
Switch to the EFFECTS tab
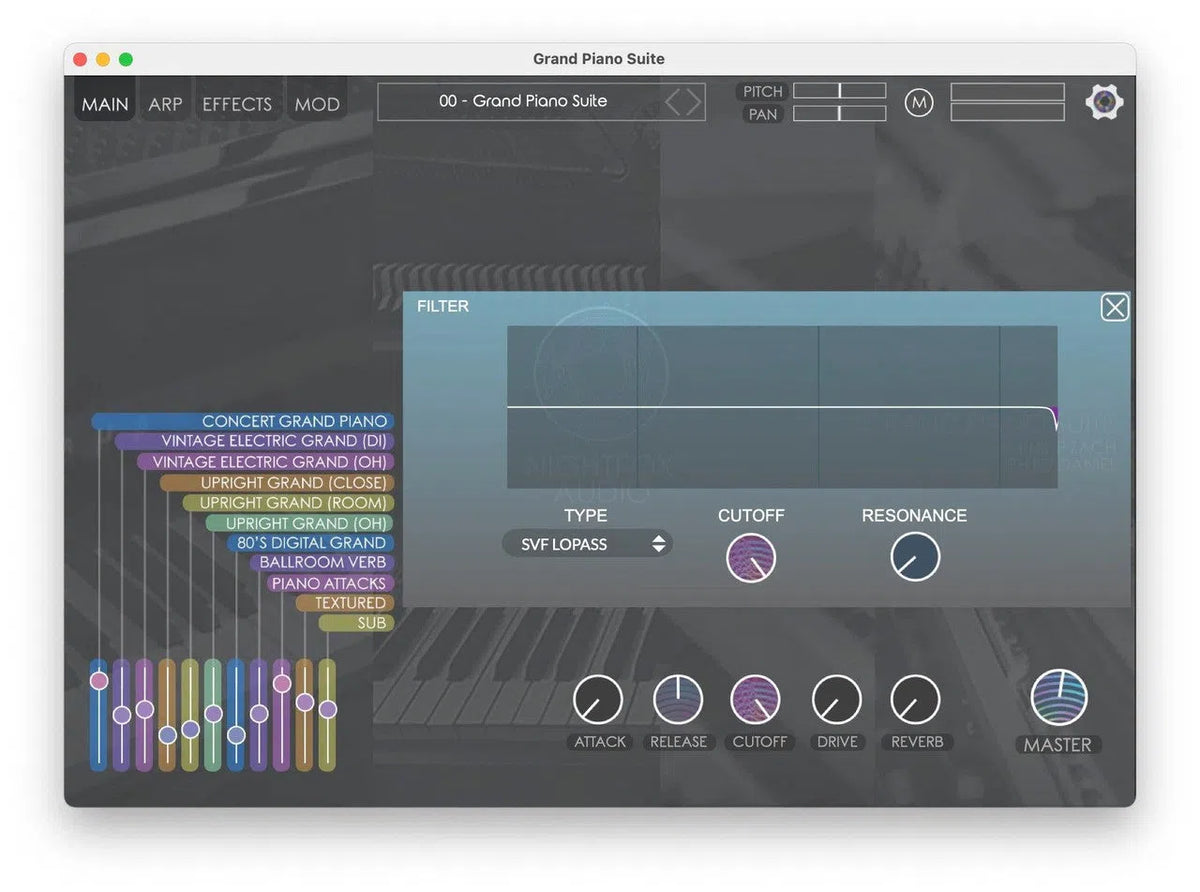(x=237, y=104)
